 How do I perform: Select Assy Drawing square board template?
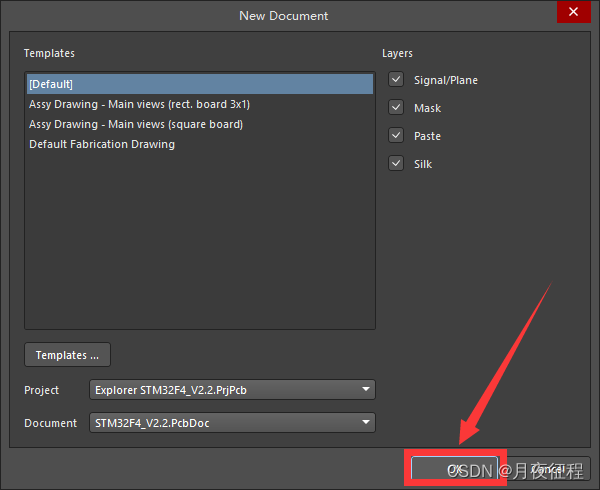point(200,124)
